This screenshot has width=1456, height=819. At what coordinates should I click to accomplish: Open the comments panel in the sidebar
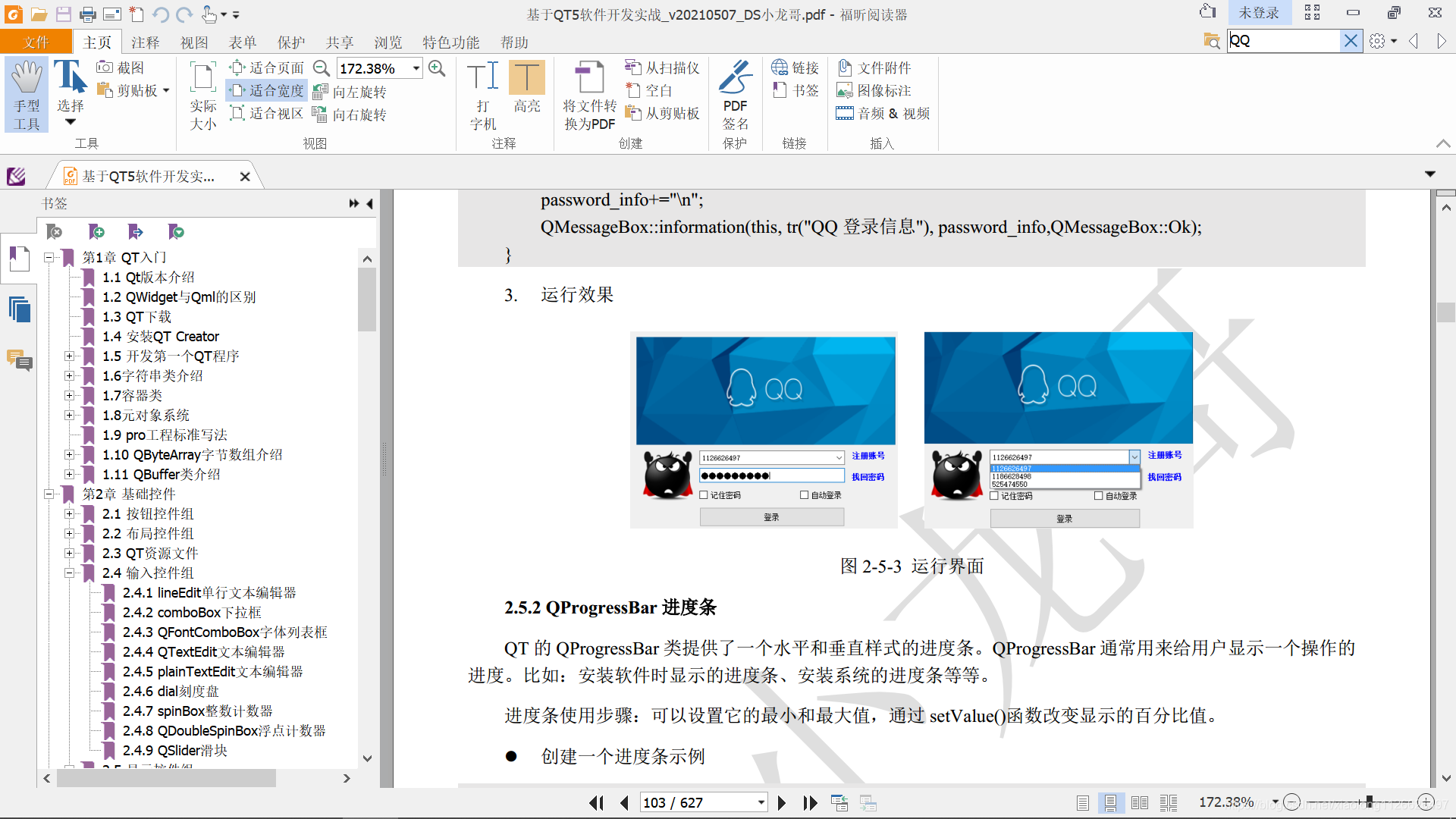tap(19, 360)
